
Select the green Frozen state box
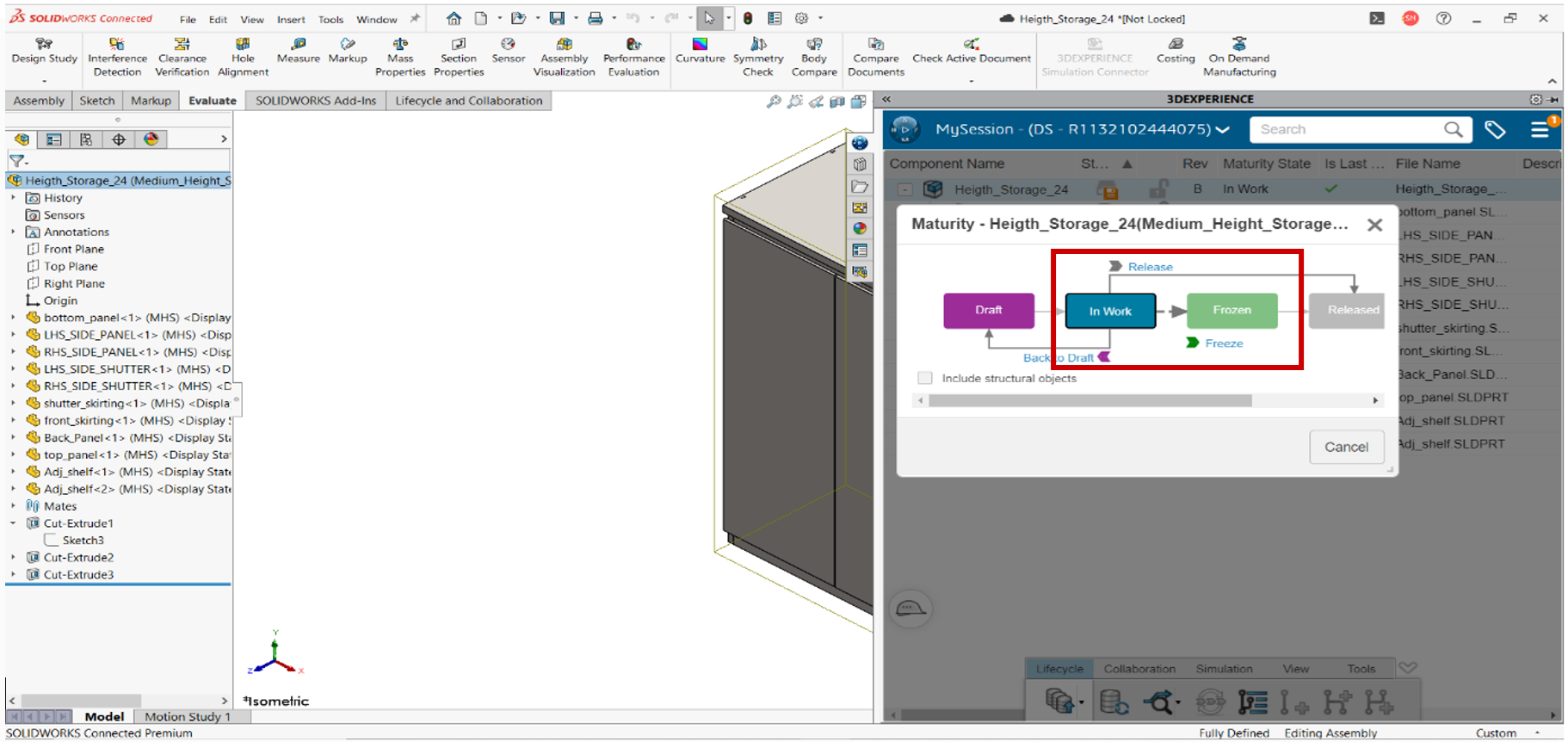[1232, 310]
